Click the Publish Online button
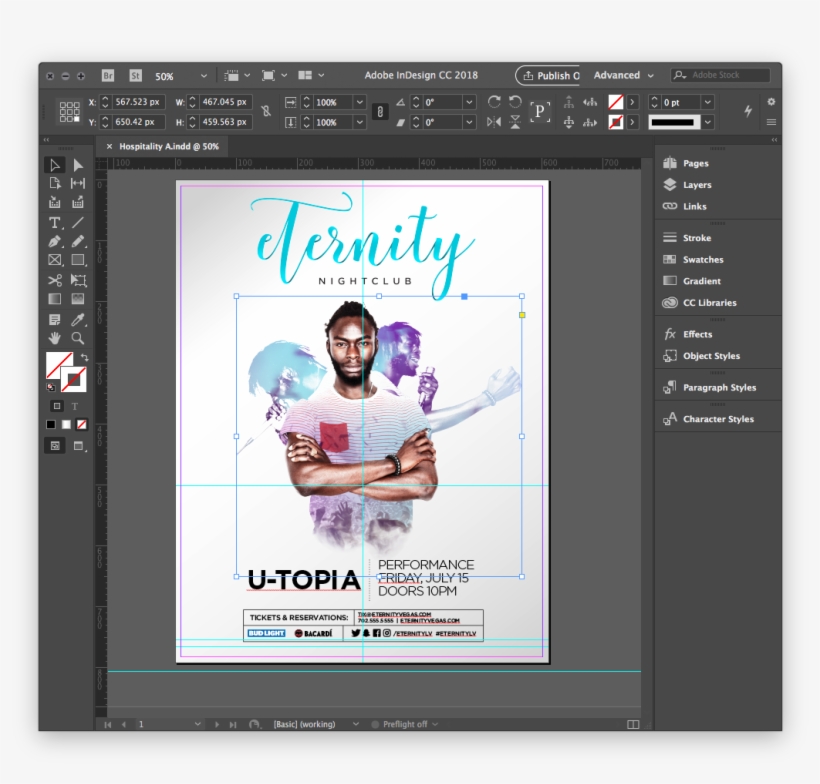This screenshot has height=784, width=820. click(x=549, y=75)
